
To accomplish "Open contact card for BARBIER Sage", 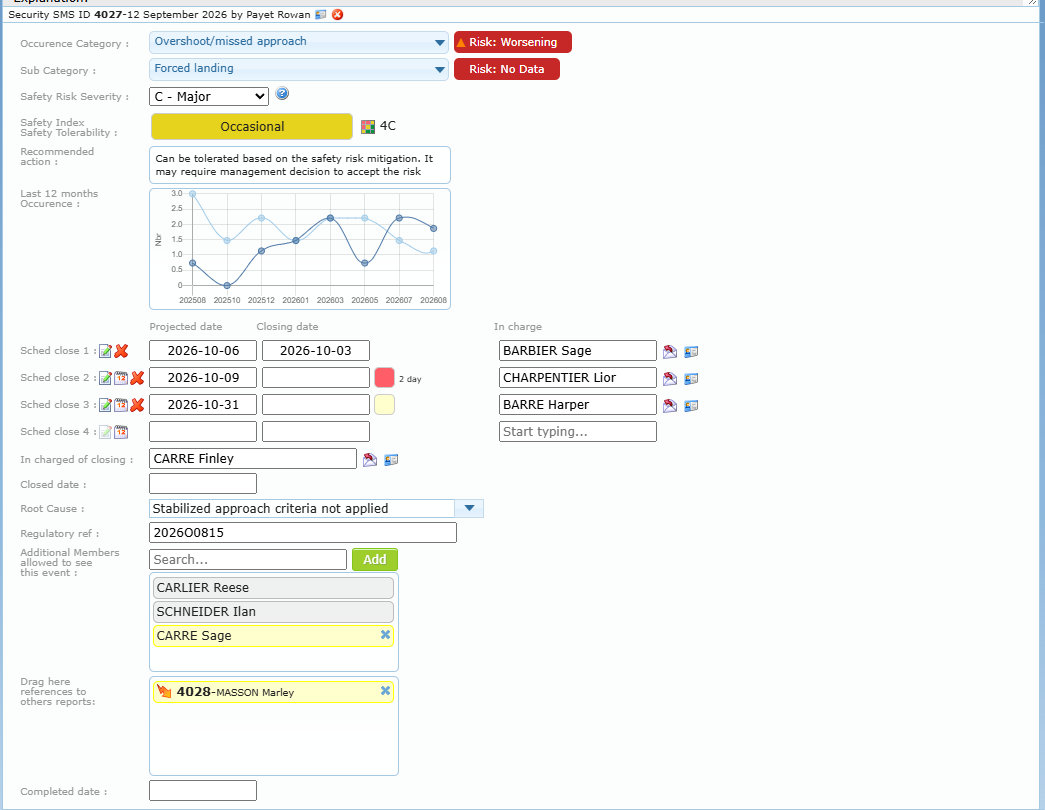I will [691, 351].
